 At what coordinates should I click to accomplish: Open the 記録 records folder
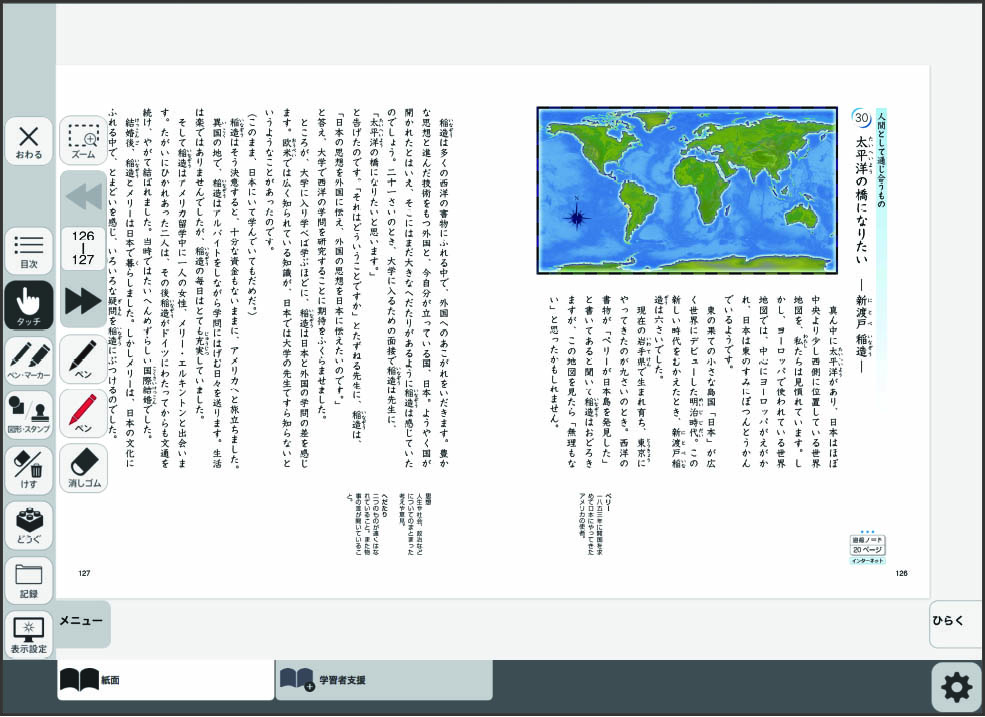tap(28, 580)
